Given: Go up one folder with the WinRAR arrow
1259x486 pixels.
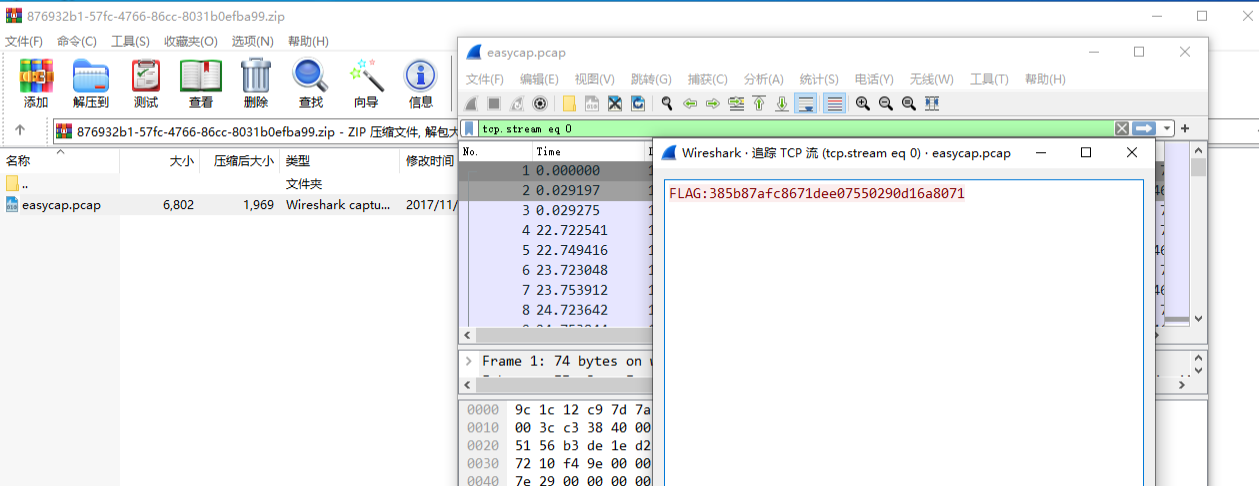Looking at the screenshot, I should [x=19, y=130].
